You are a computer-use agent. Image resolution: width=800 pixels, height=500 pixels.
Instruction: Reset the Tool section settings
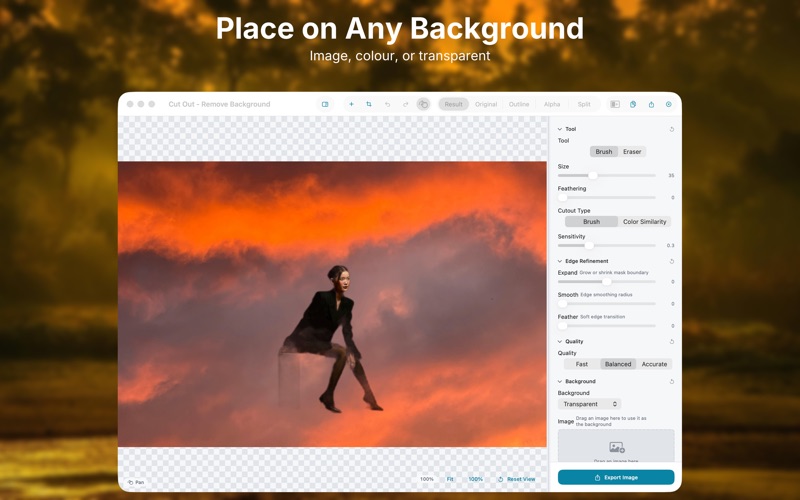coord(671,129)
